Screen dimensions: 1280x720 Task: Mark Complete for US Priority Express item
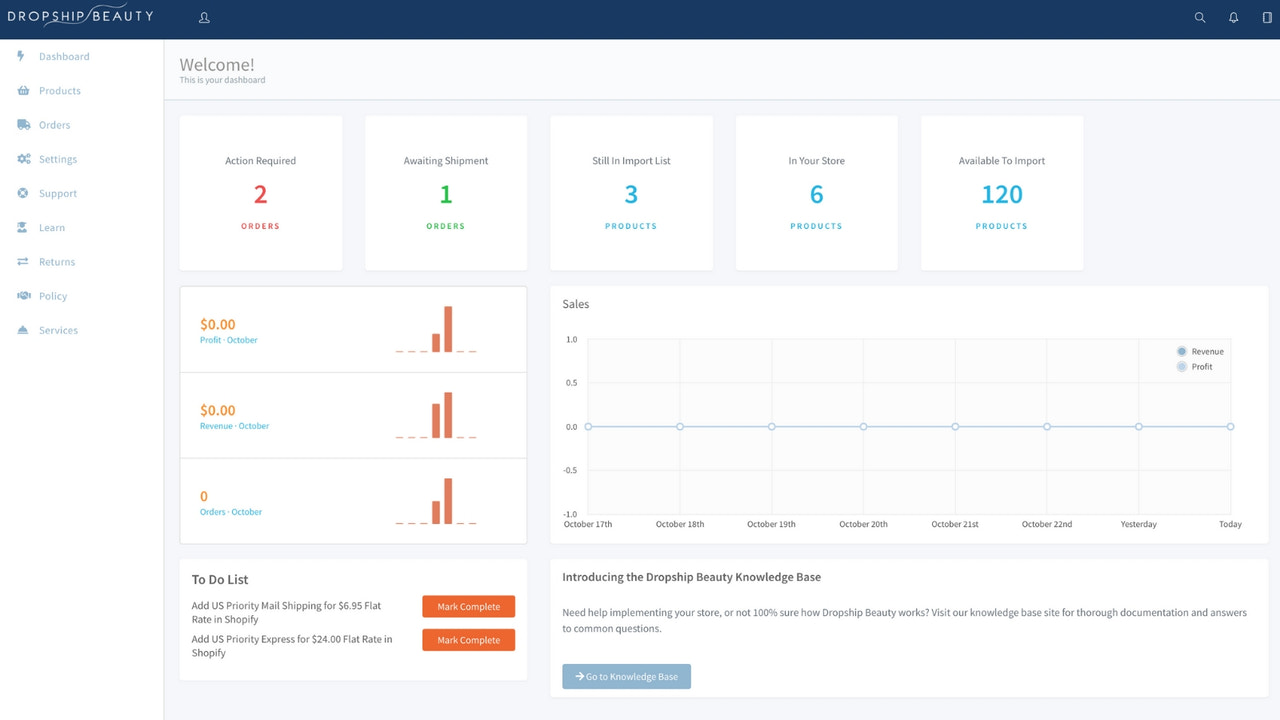click(468, 640)
